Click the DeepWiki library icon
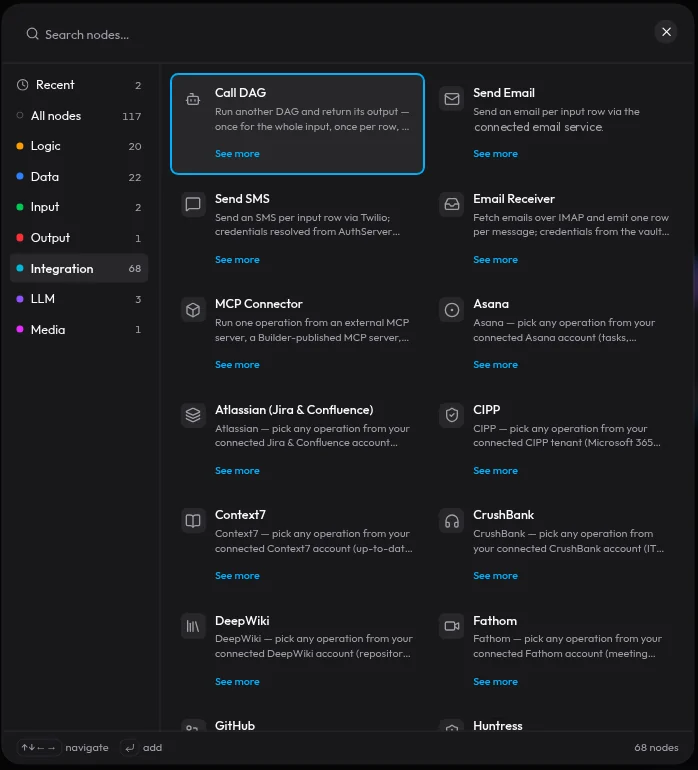This screenshot has width=698, height=770. [193, 626]
